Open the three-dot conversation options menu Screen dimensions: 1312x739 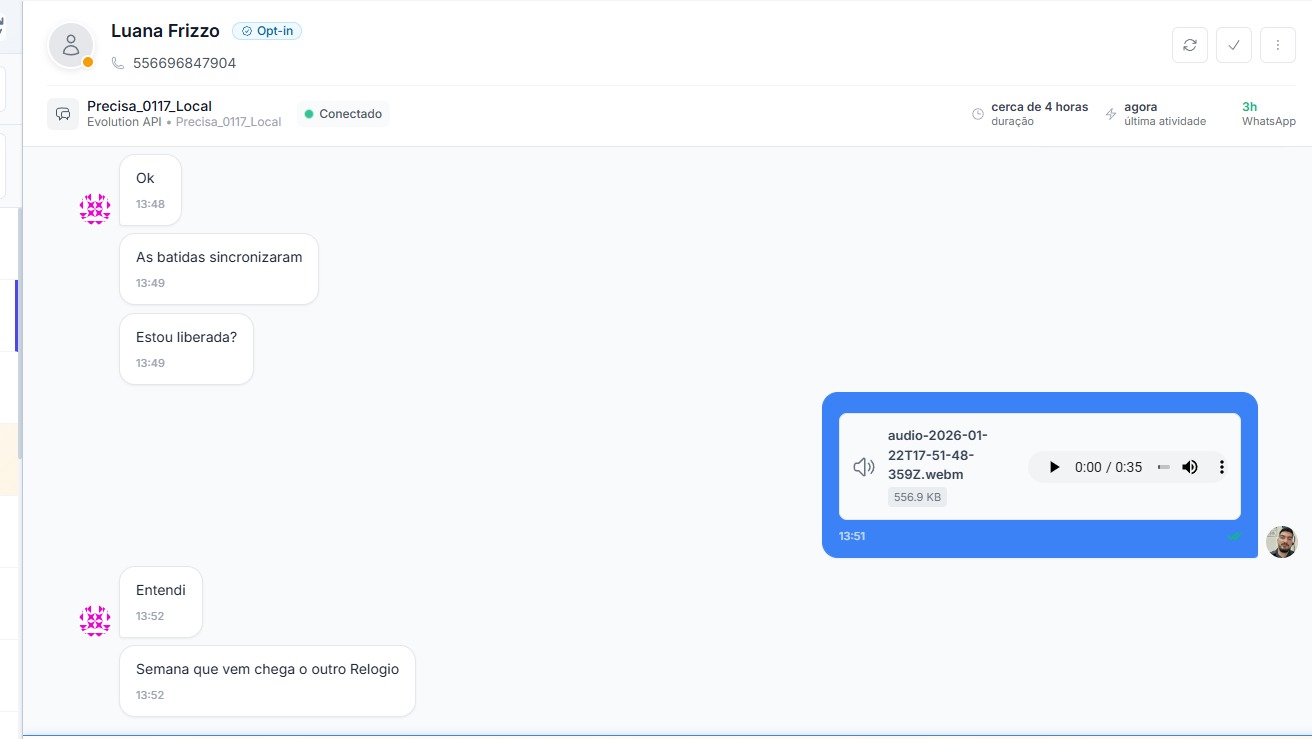(1277, 45)
